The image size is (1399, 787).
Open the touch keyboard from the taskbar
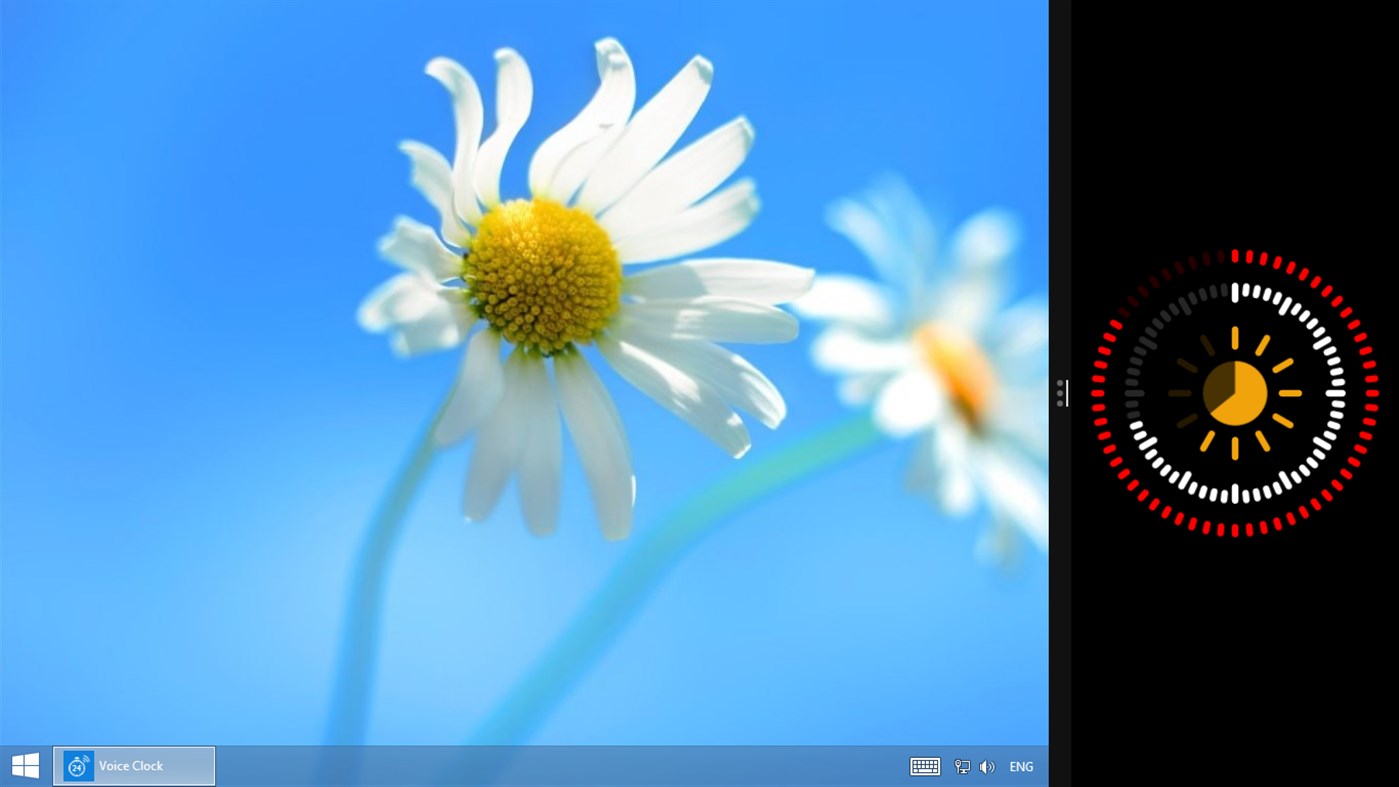[924, 765]
